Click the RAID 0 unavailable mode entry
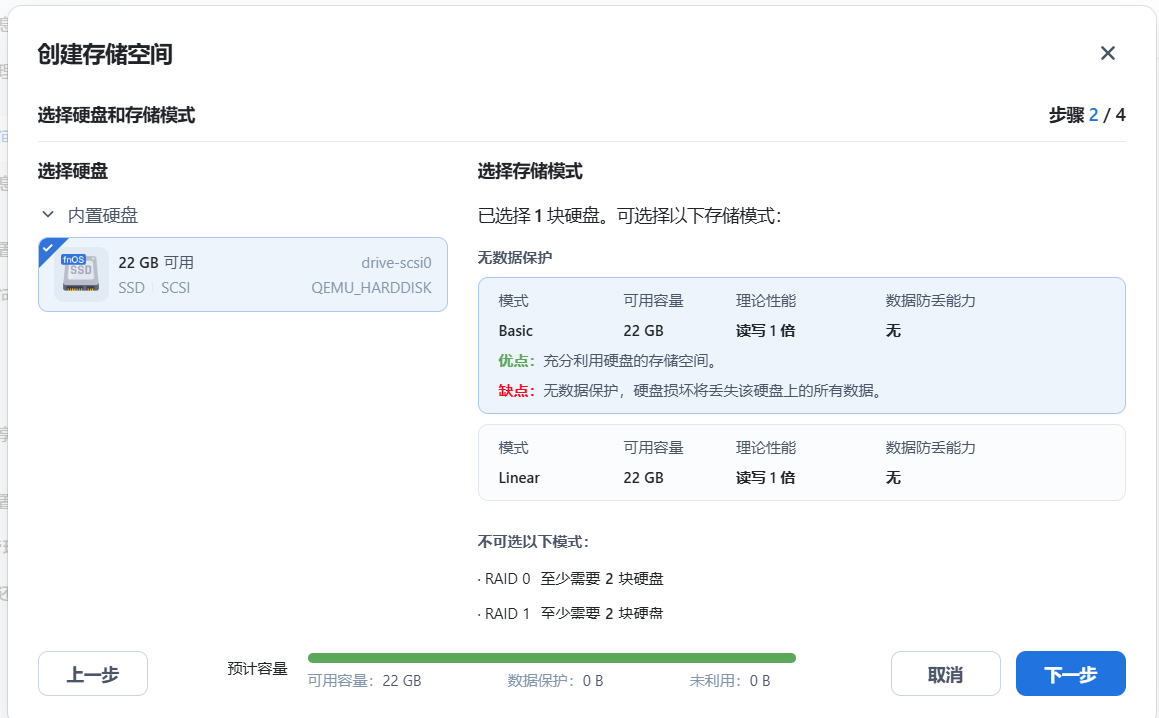This screenshot has height=718, width=1159. point(571,578)
